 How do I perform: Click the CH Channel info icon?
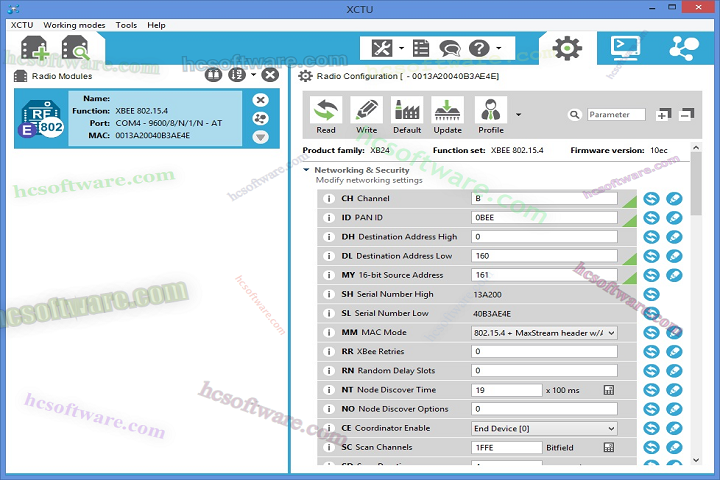pos(328,199)
